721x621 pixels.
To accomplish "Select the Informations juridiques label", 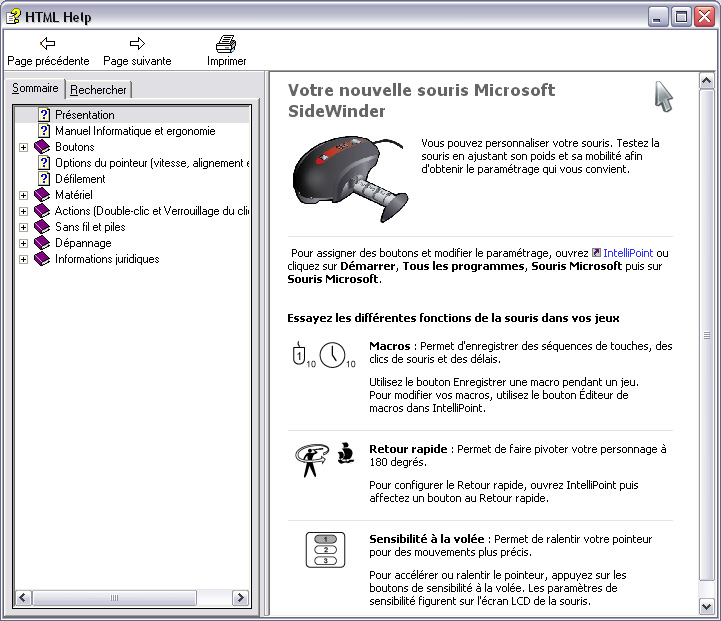I will (107, 259).
